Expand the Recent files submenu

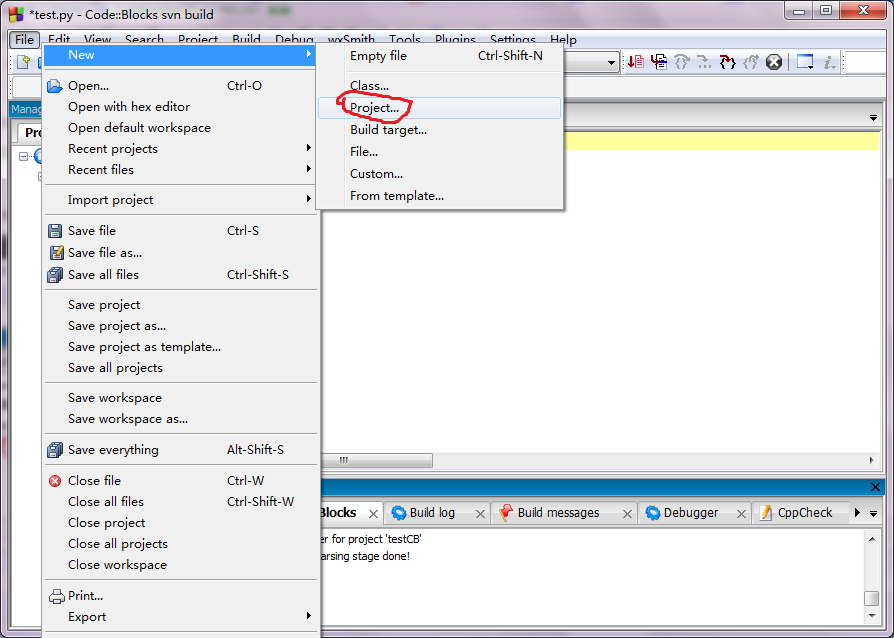[308, 169]
